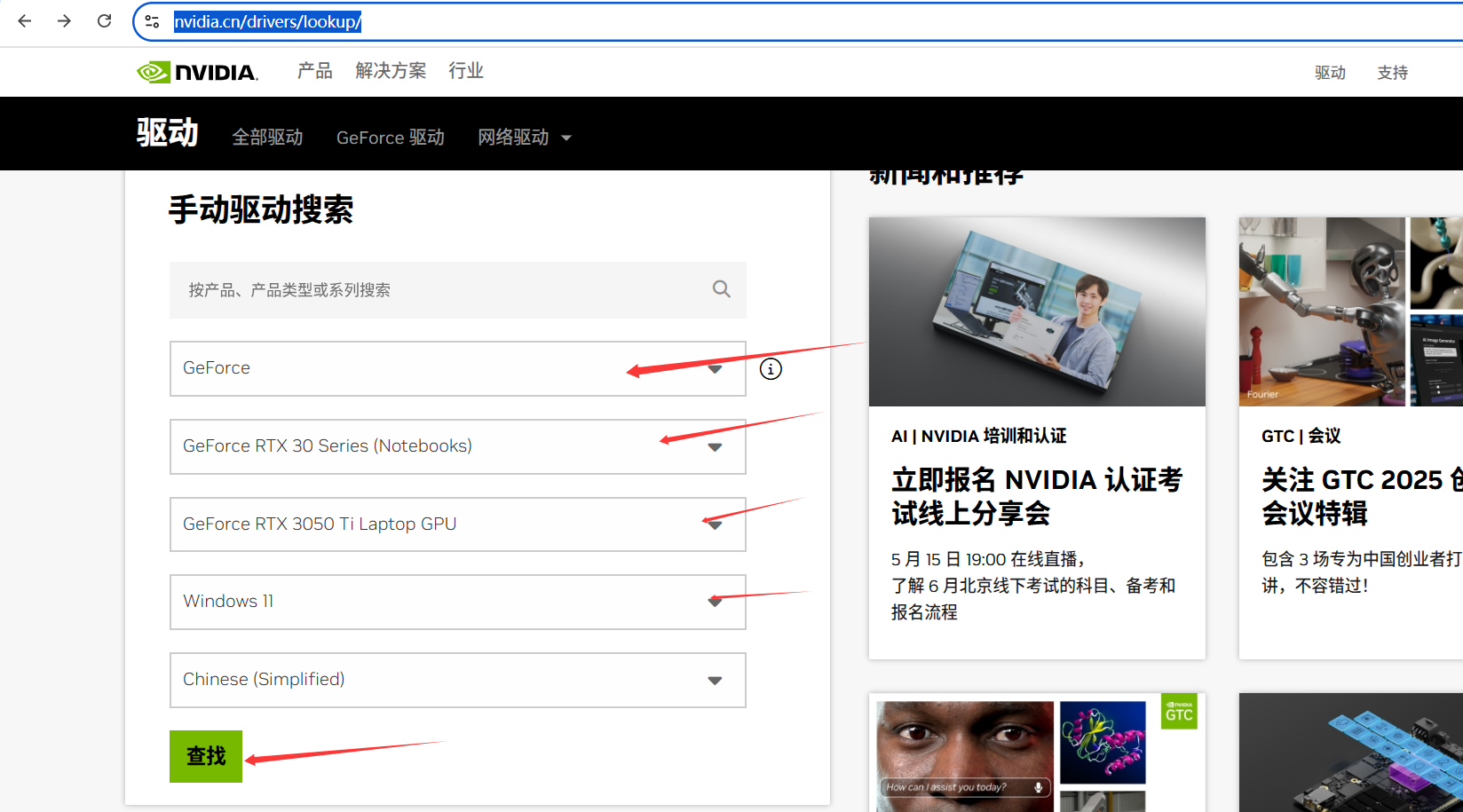Click the search magnifier icon
Image resolution: width=1463 pixels, height=812 pixels.
coord(722,289)
